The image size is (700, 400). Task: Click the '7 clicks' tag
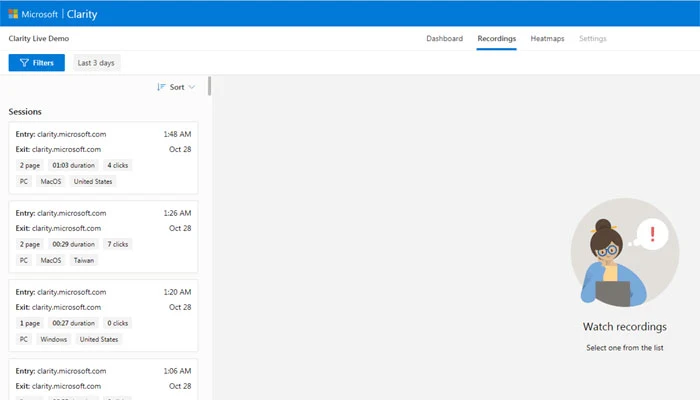click(x=117, y=244)
